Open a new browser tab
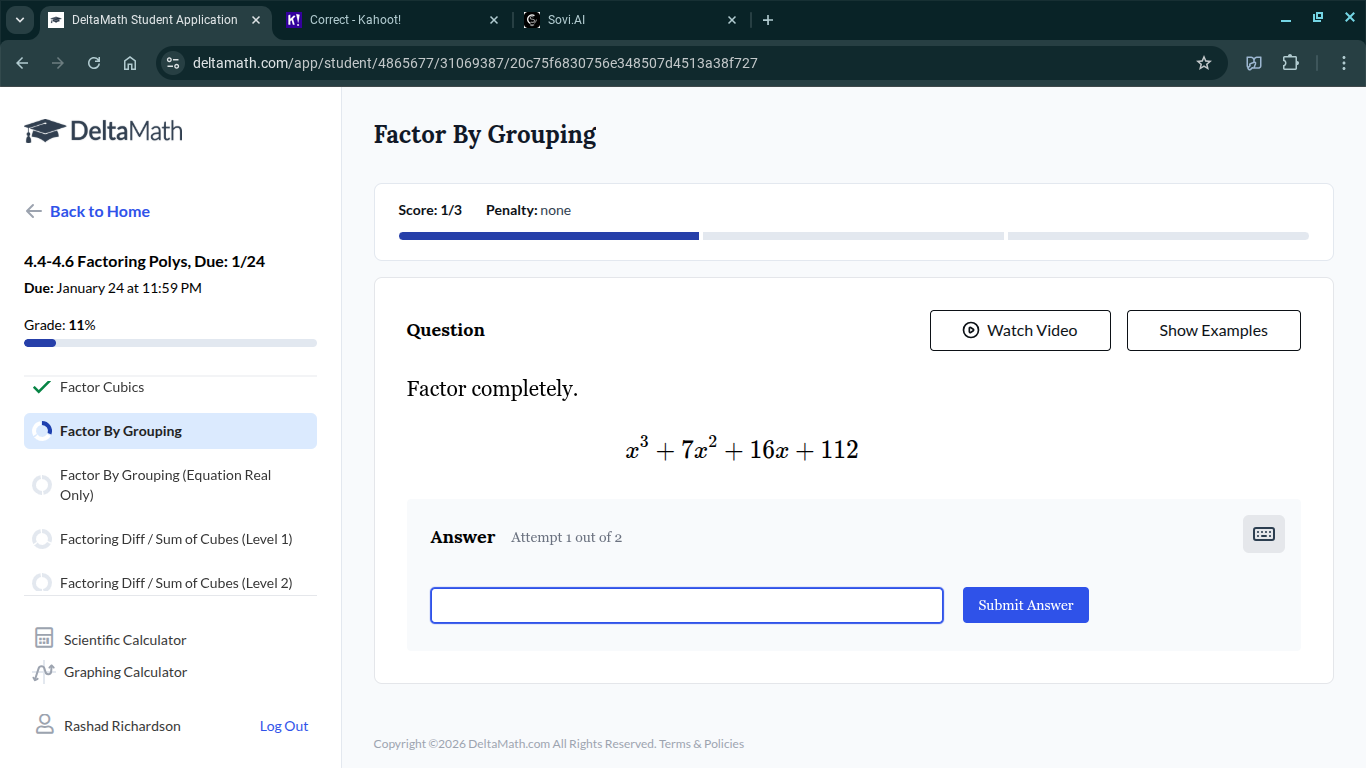Viewport: 1366px width, 768px height. pos(768,20)
